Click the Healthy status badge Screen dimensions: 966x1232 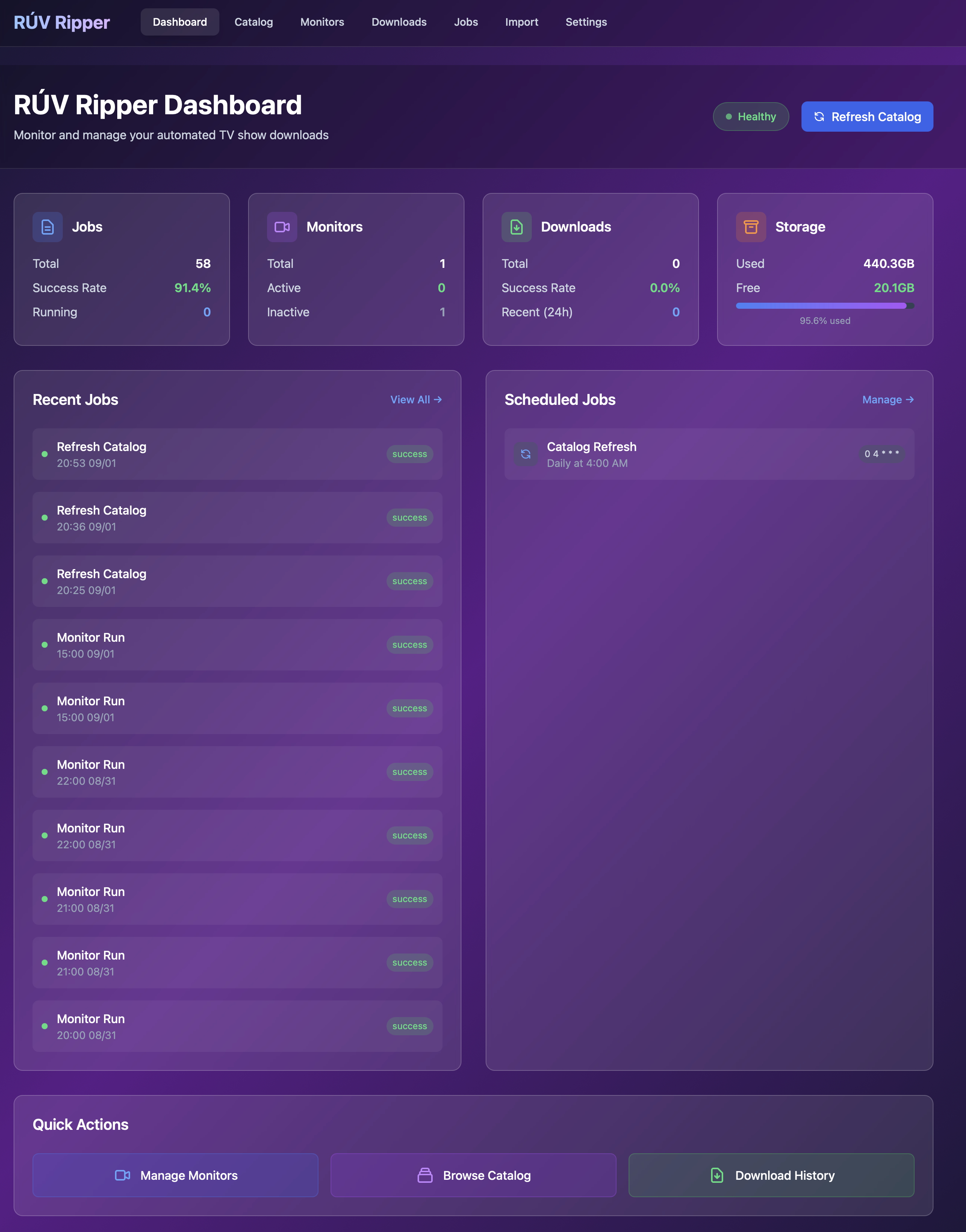click(x=750, y=117)
